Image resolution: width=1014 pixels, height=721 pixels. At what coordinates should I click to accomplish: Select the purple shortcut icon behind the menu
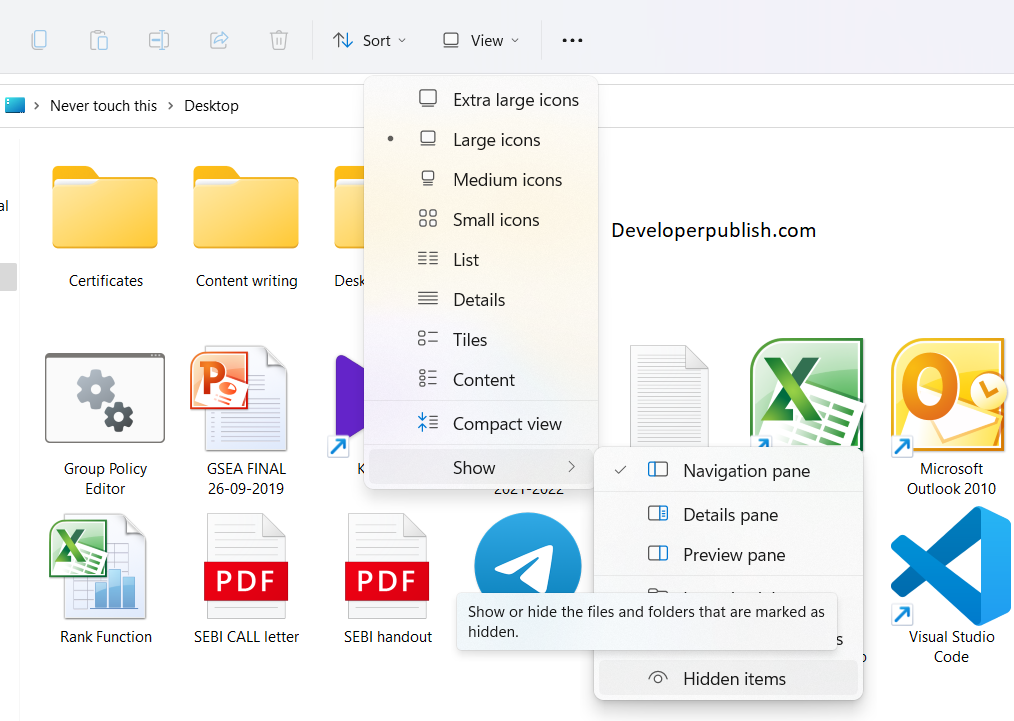coord(348,404)
